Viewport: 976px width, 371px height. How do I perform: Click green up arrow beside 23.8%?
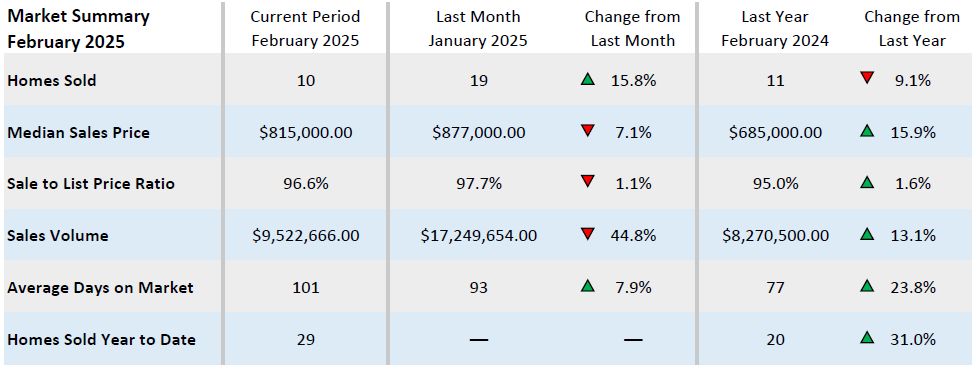(x=866, y=287)
